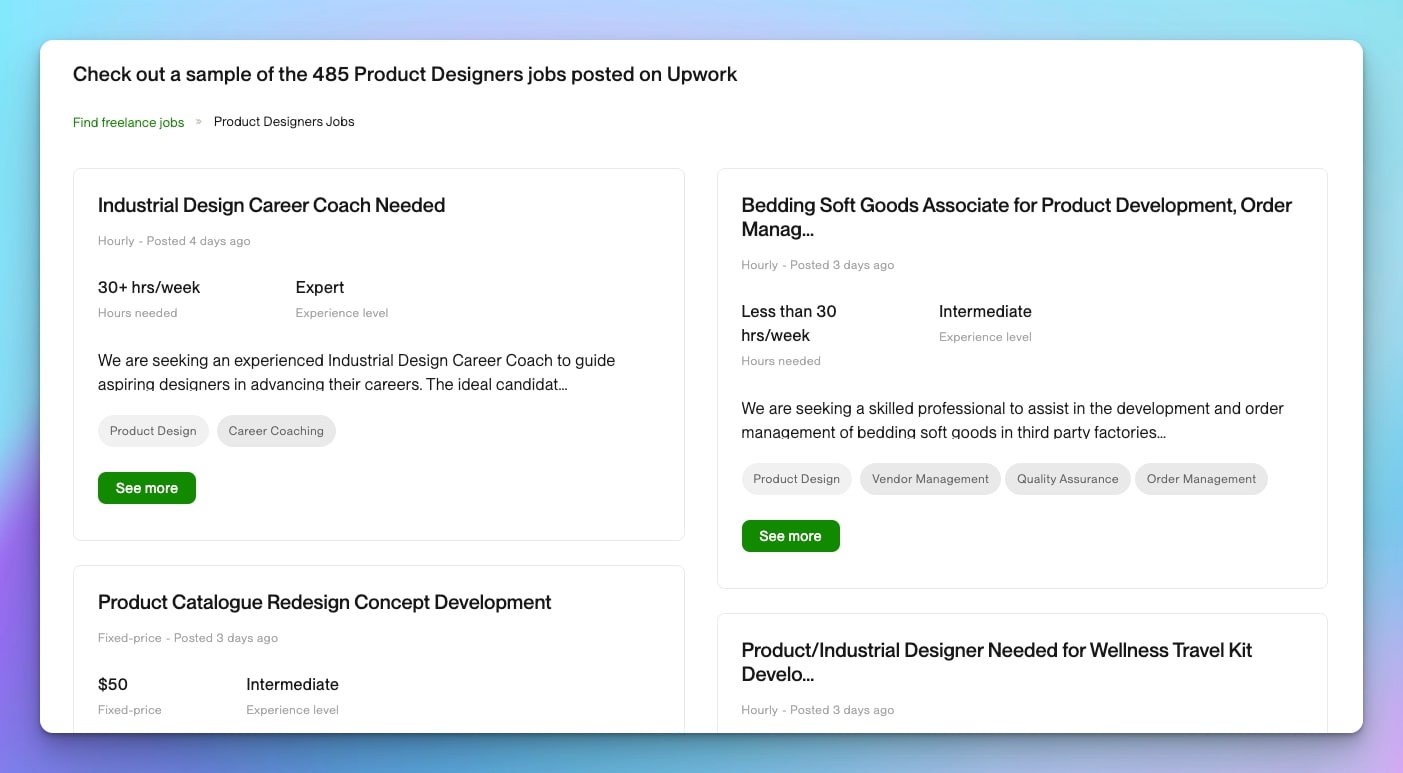Click the bedding soft goods job description text
1403x773 pixels.
(1012, 420)
